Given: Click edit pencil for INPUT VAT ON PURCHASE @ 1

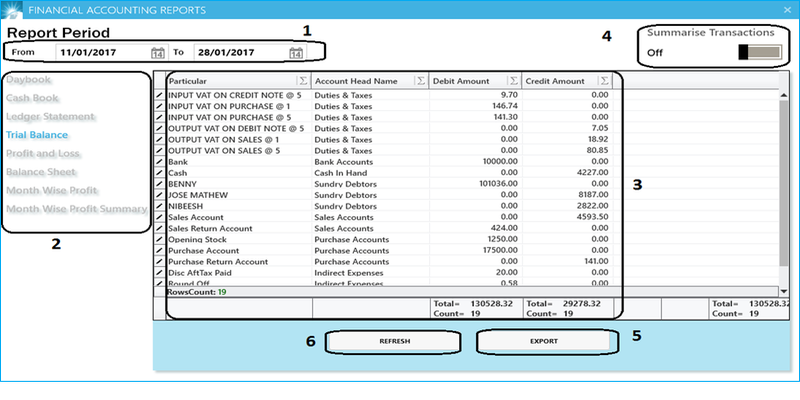Looking at the screenshot, I should click(160, 106).
